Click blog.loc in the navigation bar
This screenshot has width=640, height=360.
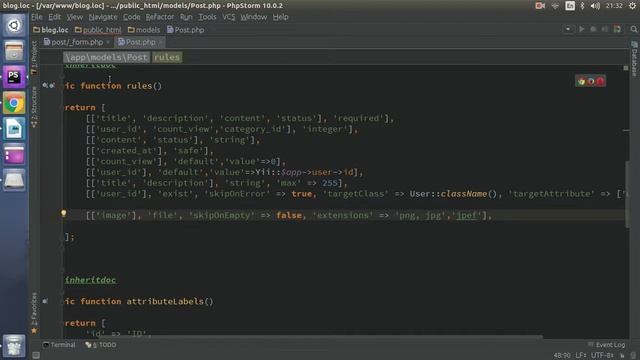coord(51,30)
